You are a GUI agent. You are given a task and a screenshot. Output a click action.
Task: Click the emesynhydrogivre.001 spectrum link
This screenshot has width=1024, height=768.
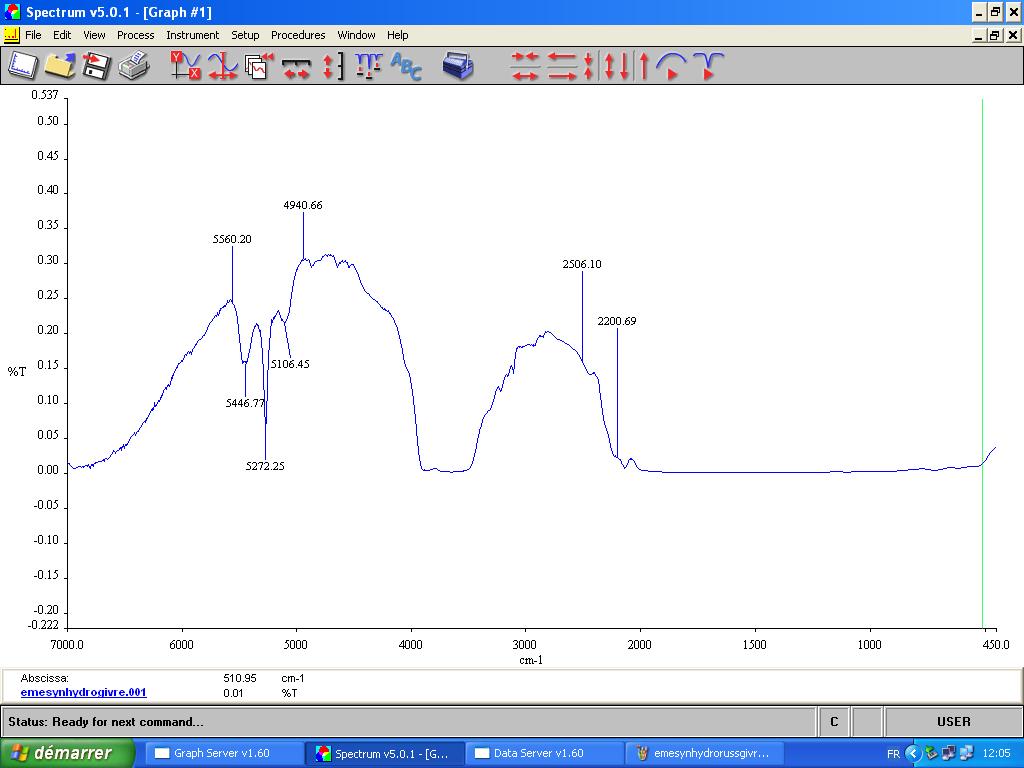(x=83, y=692)
